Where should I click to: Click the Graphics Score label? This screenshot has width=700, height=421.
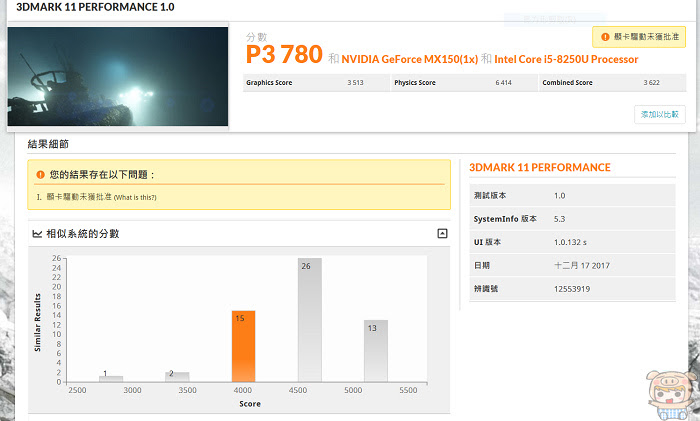[x=269, y=83]
